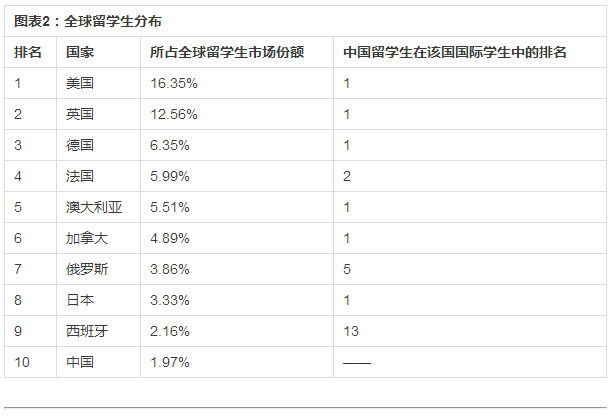Select the rank number 10 cell
609x419 pixels.
pyautogui.click(x=22, y=362)
